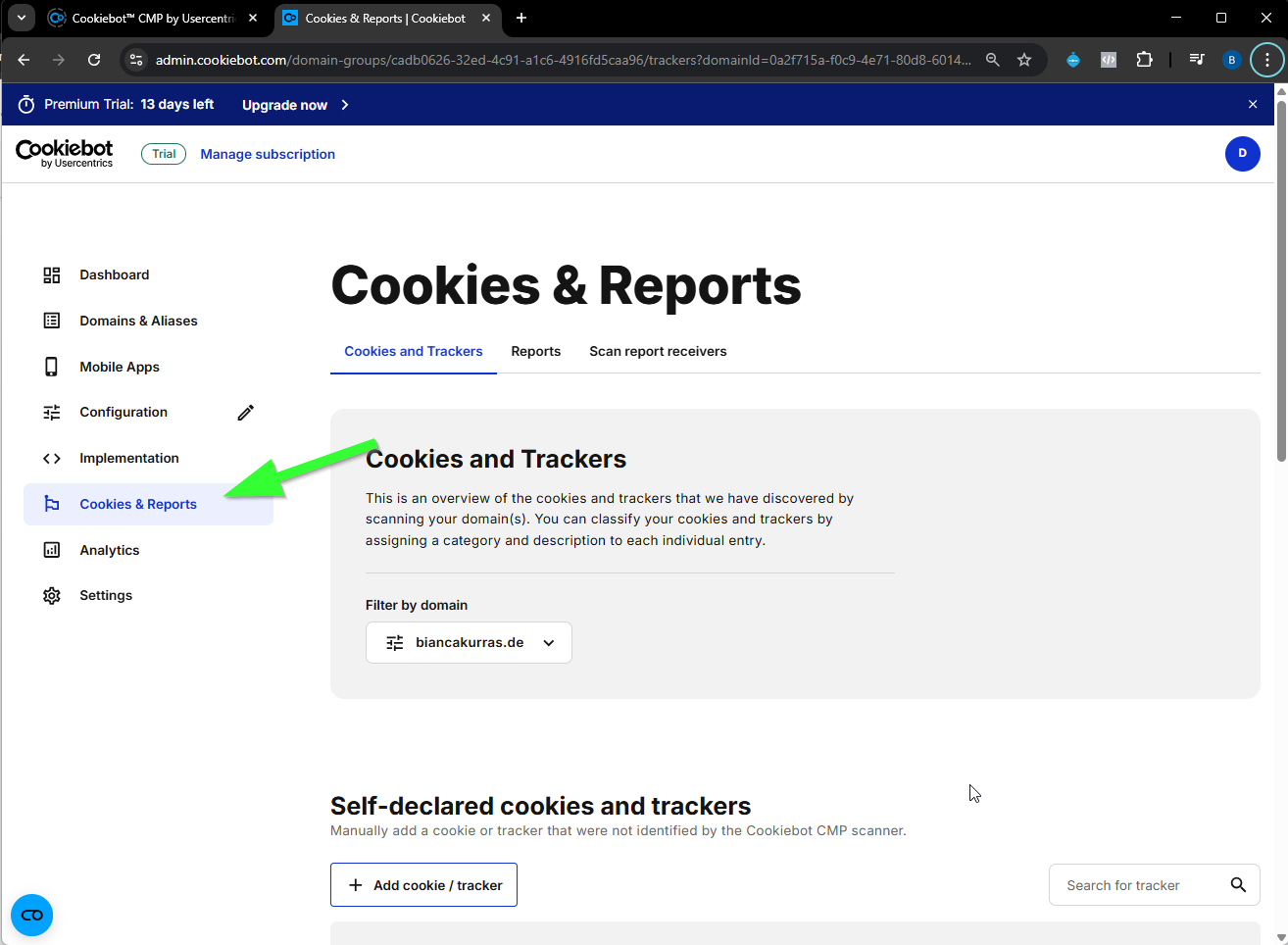1288x945 pixels.
Task: Open the media control icon in toolbar
Action: (1197, 60)
